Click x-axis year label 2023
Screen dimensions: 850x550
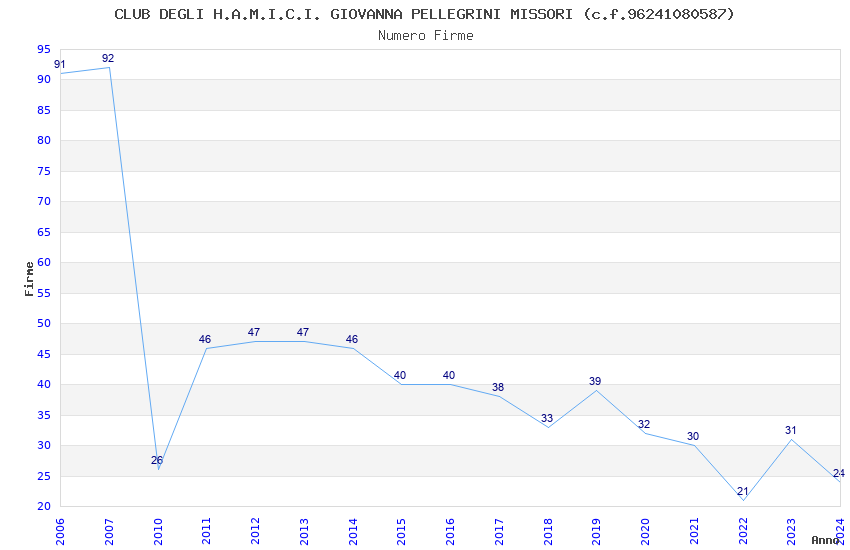coord(792,531)
